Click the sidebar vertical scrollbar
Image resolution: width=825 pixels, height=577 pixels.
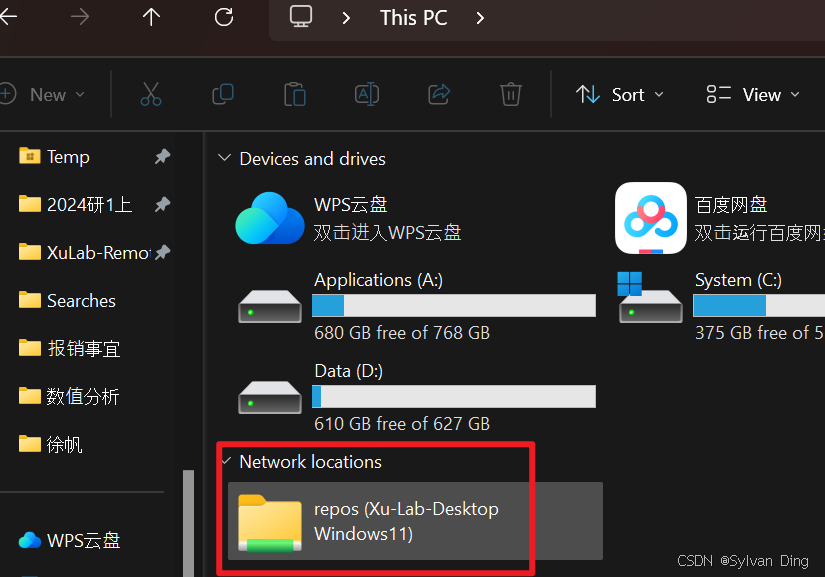(188, 523)
